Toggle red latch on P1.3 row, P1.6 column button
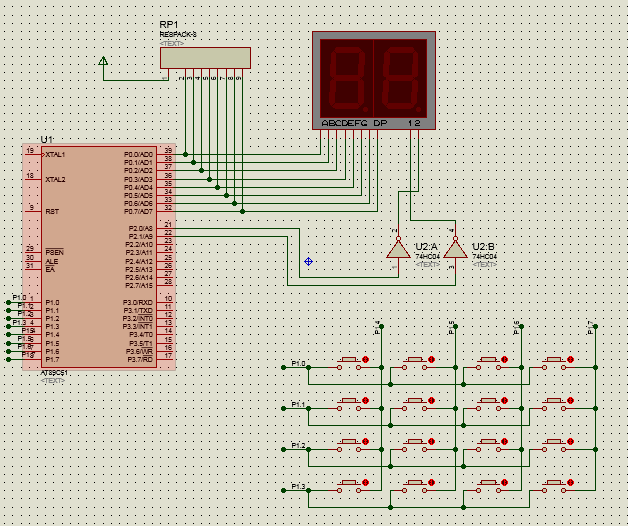The image size is (628, 526). coord(505,482)
